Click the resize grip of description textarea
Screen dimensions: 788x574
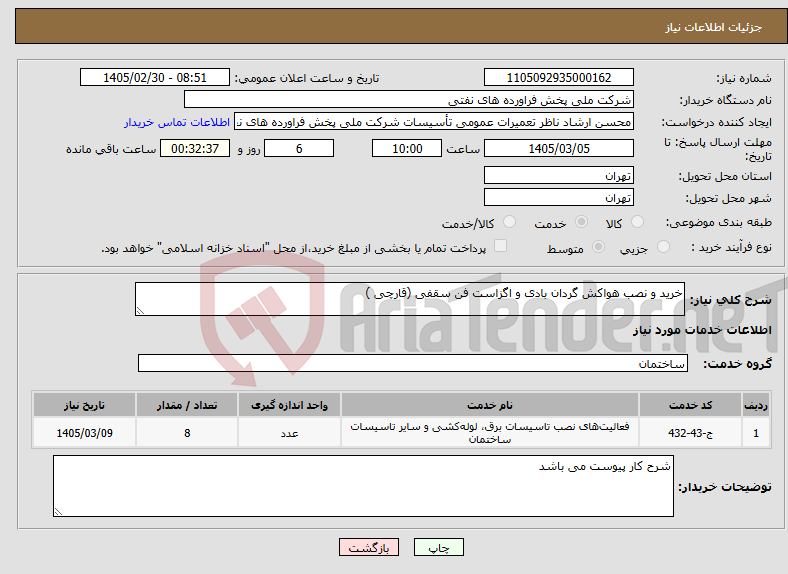pyautogui.click(x=140, y=311)
